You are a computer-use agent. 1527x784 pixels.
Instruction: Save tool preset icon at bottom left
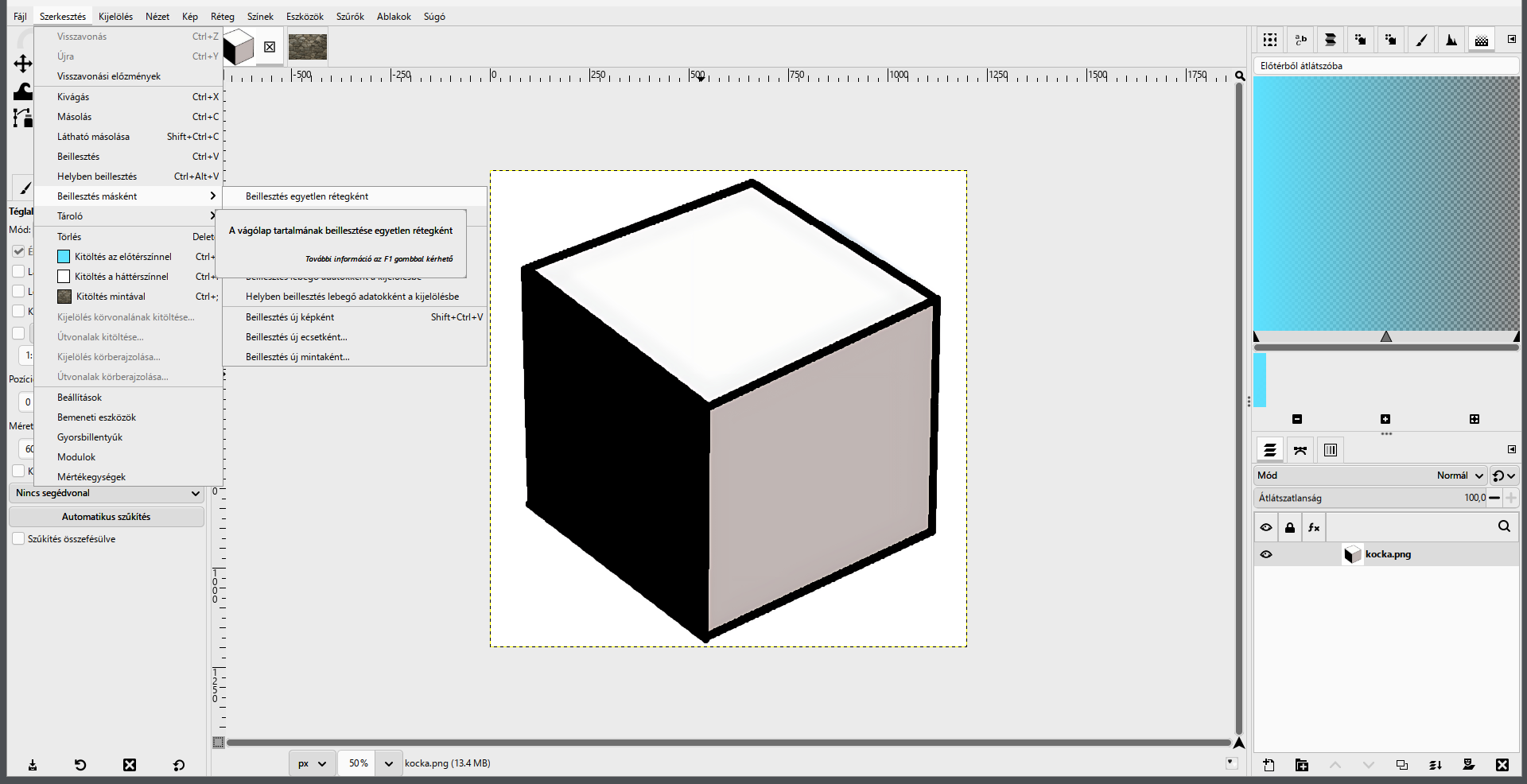[x=33, y=765]
